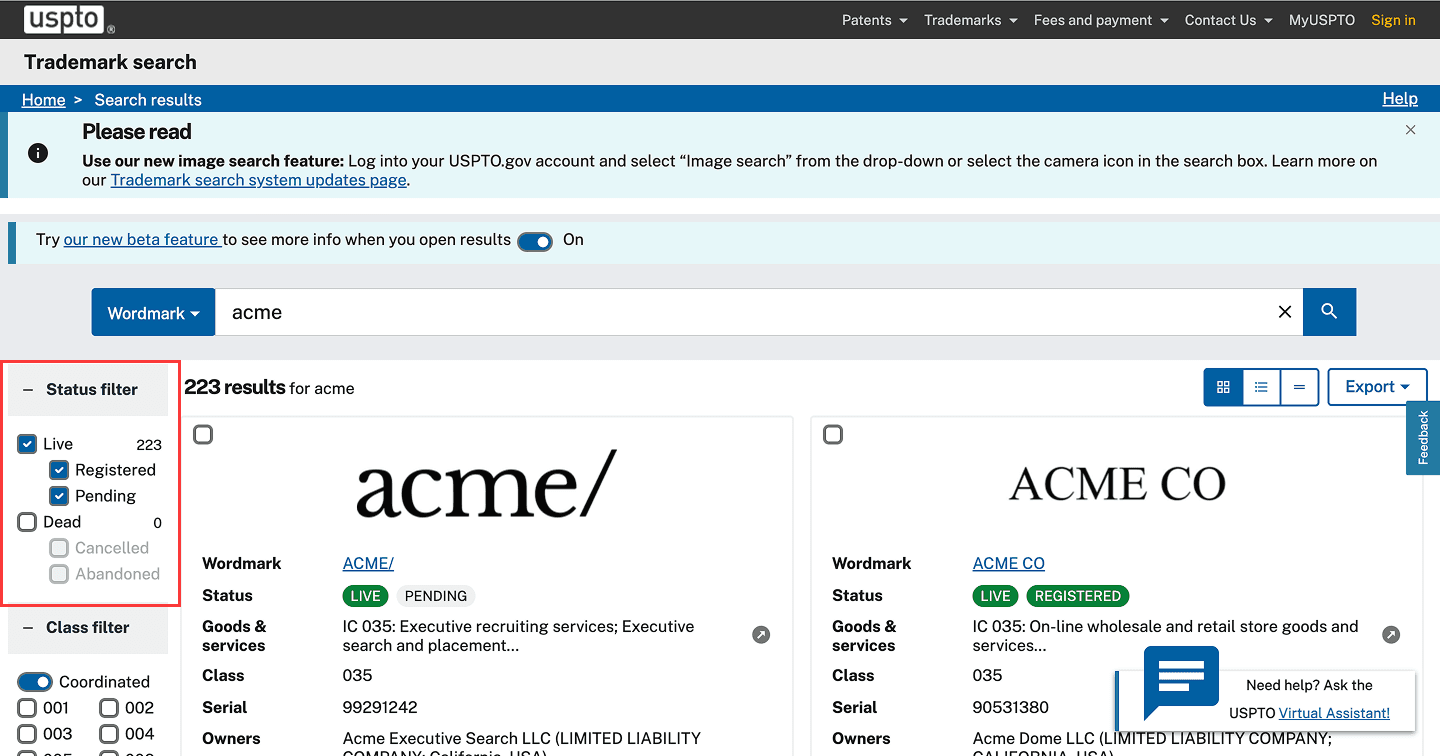1440x756 pixels.
Task: Select the ACME/ result card checkbox
Action: pos(203,435)
